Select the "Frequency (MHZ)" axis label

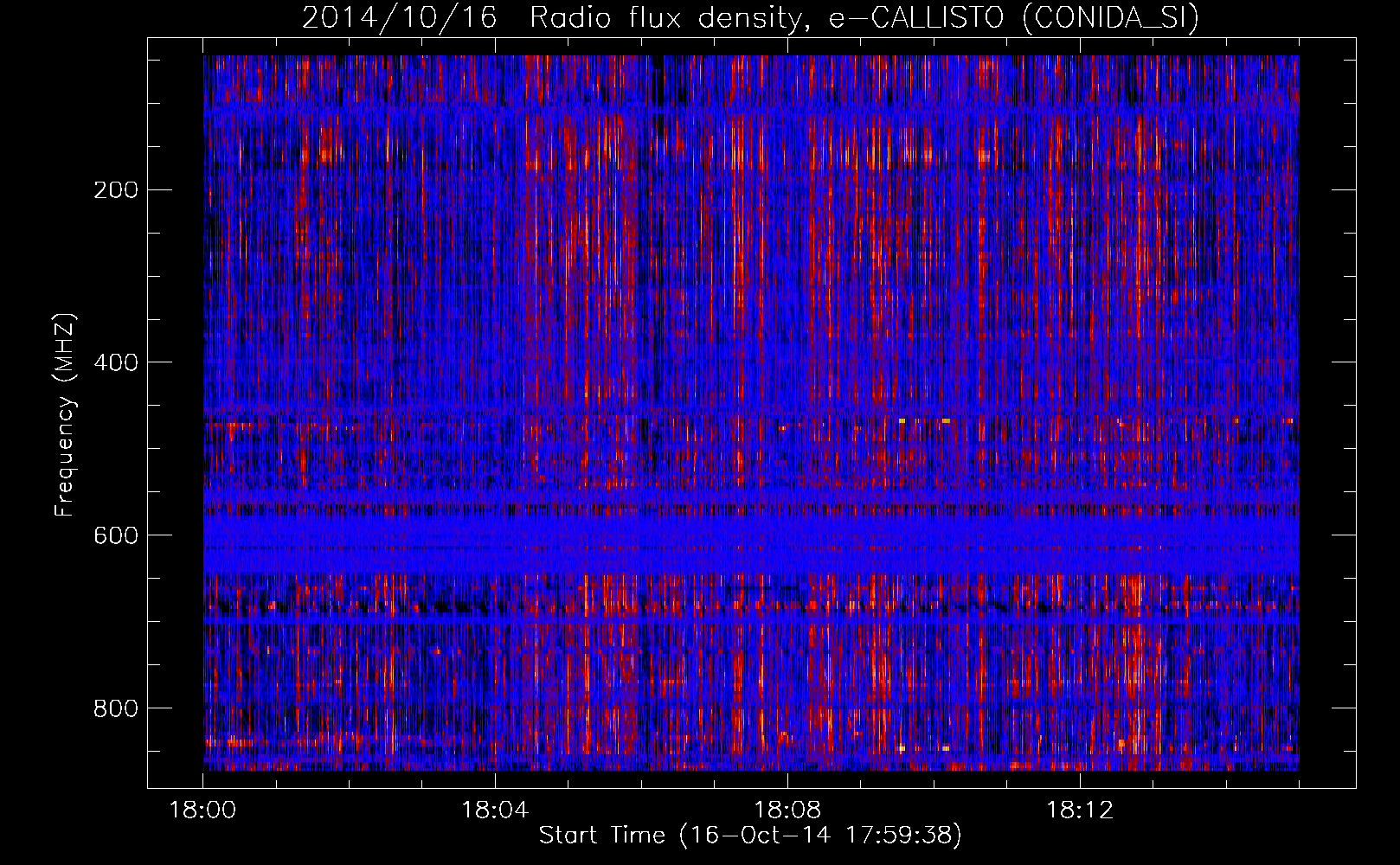coord(65,415)
